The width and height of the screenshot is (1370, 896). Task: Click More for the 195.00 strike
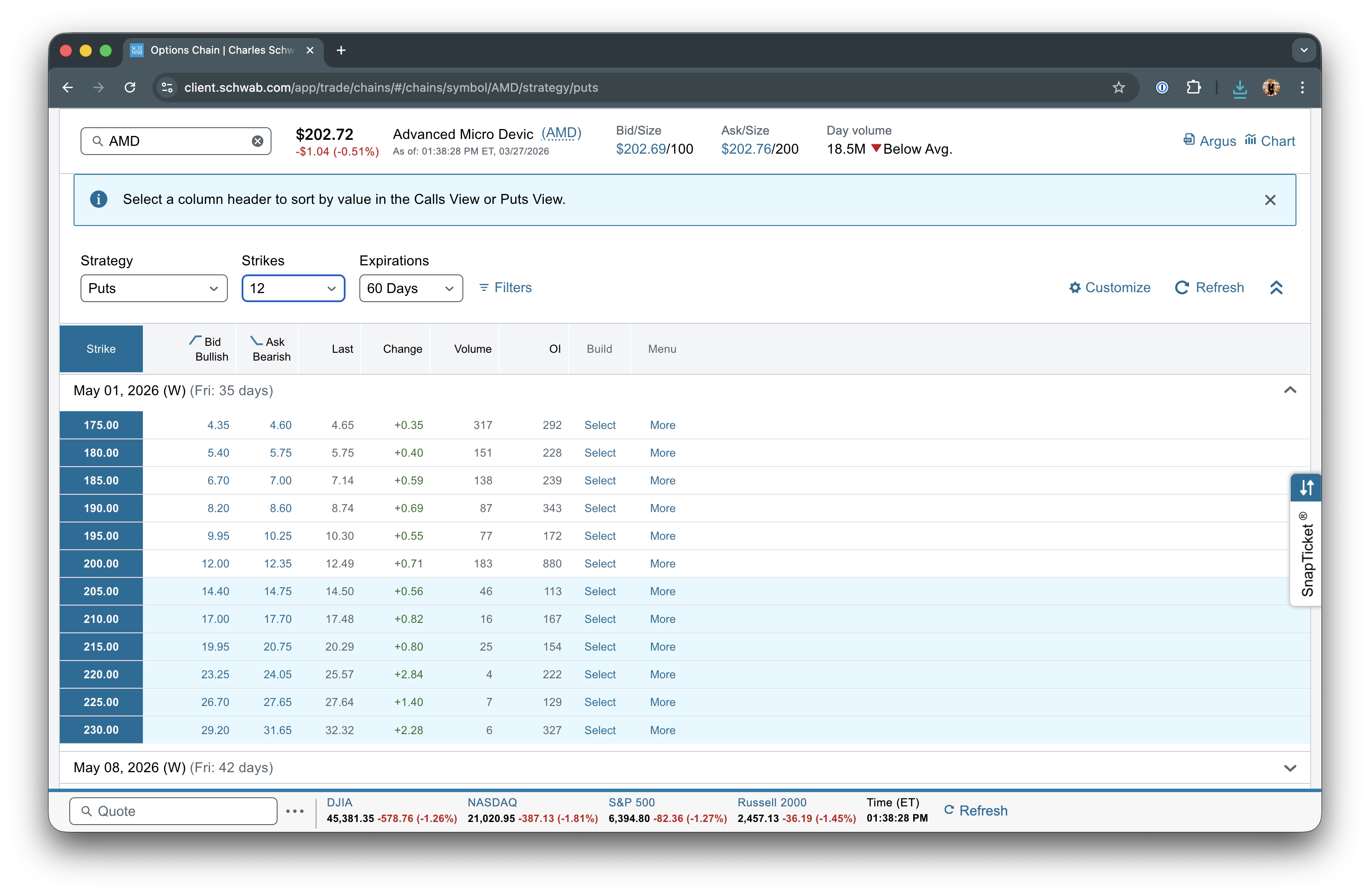(x=662, y=536)
